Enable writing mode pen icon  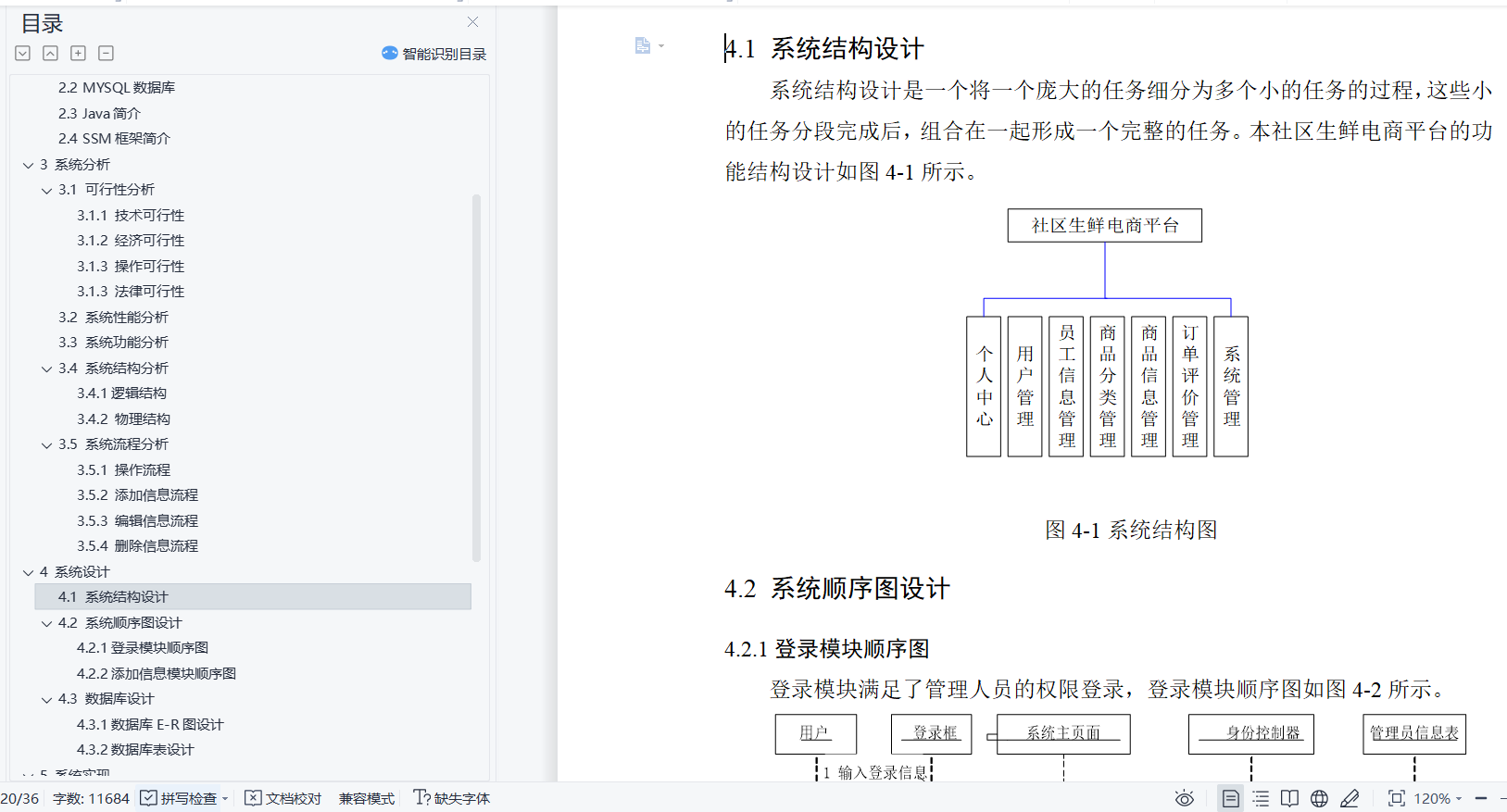click(x=1350, y=798)
